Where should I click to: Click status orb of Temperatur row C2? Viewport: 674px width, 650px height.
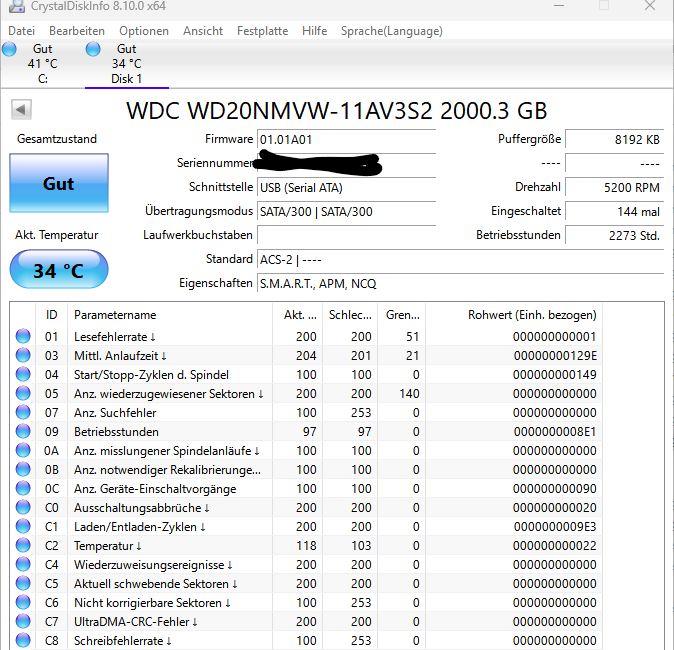[x=23, y=545]
